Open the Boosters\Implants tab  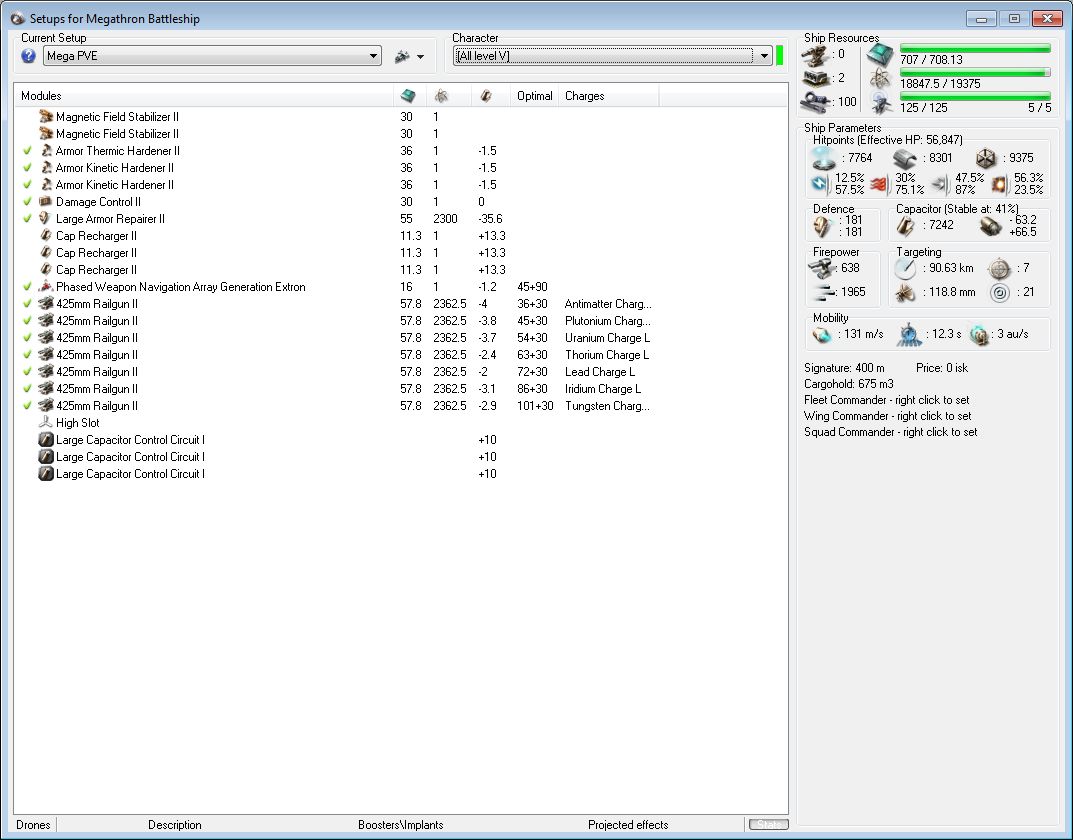(x=400, y=825)
